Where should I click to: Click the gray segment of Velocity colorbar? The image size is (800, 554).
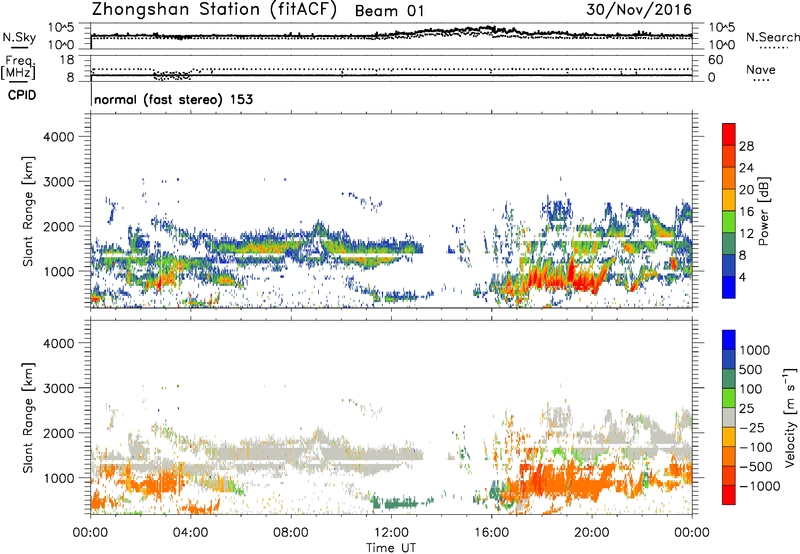pos(729,418)
